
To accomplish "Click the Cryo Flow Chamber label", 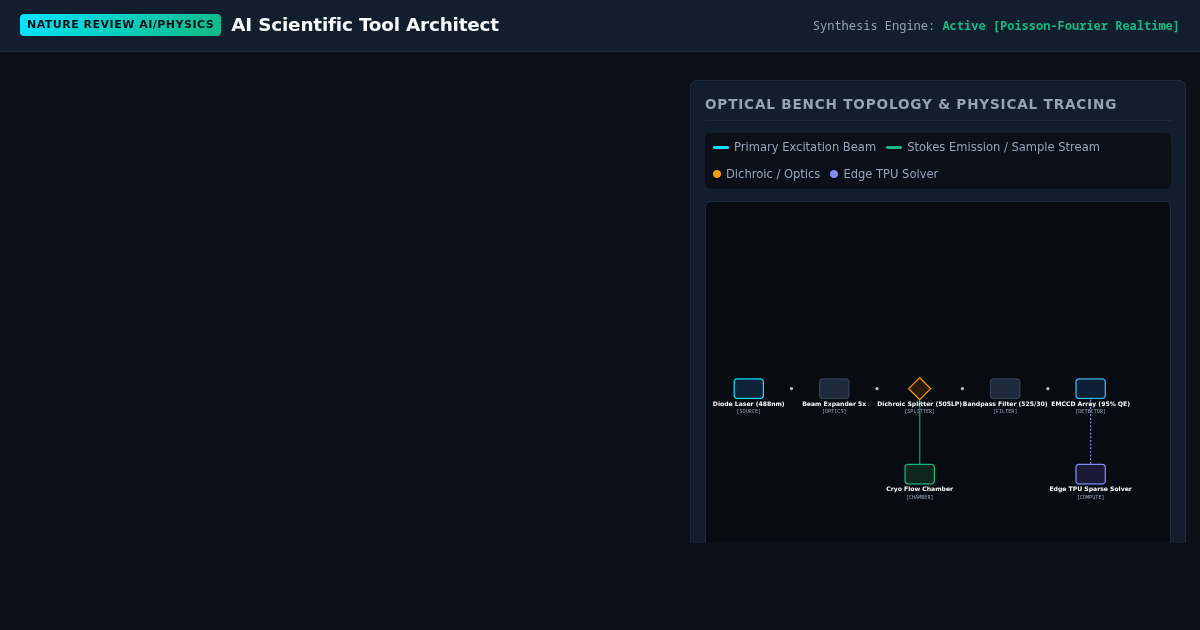I will tap(920, 489).
